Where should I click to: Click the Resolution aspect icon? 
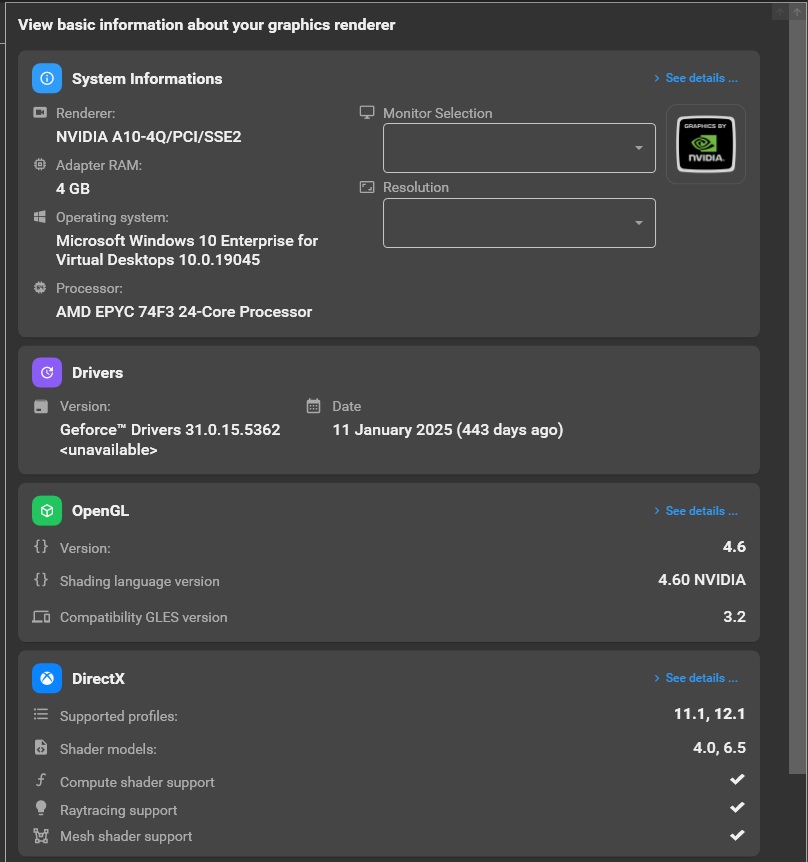(x=367, y=187)
